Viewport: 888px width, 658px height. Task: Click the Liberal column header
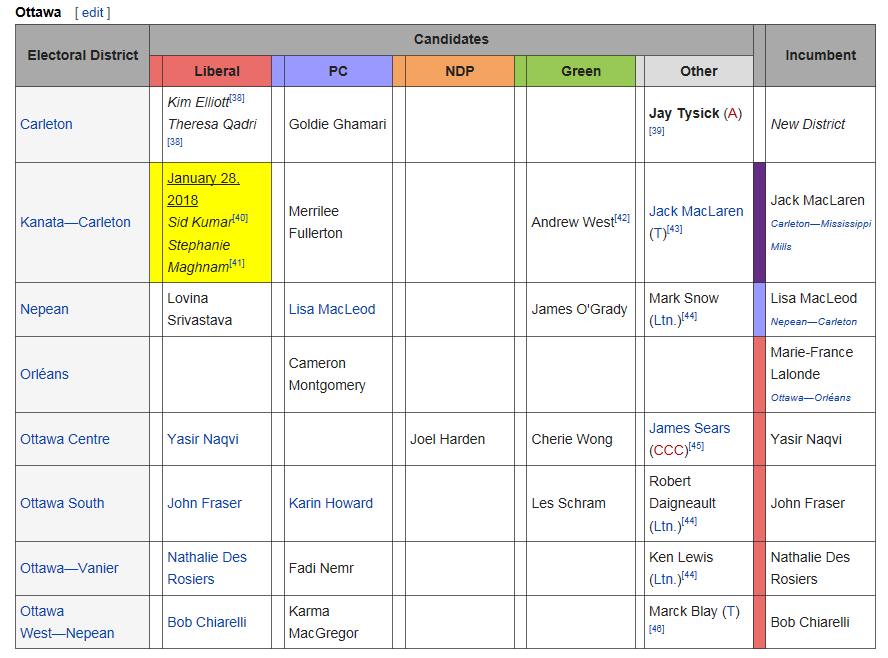pyautogui.click(x=217, y=71)
